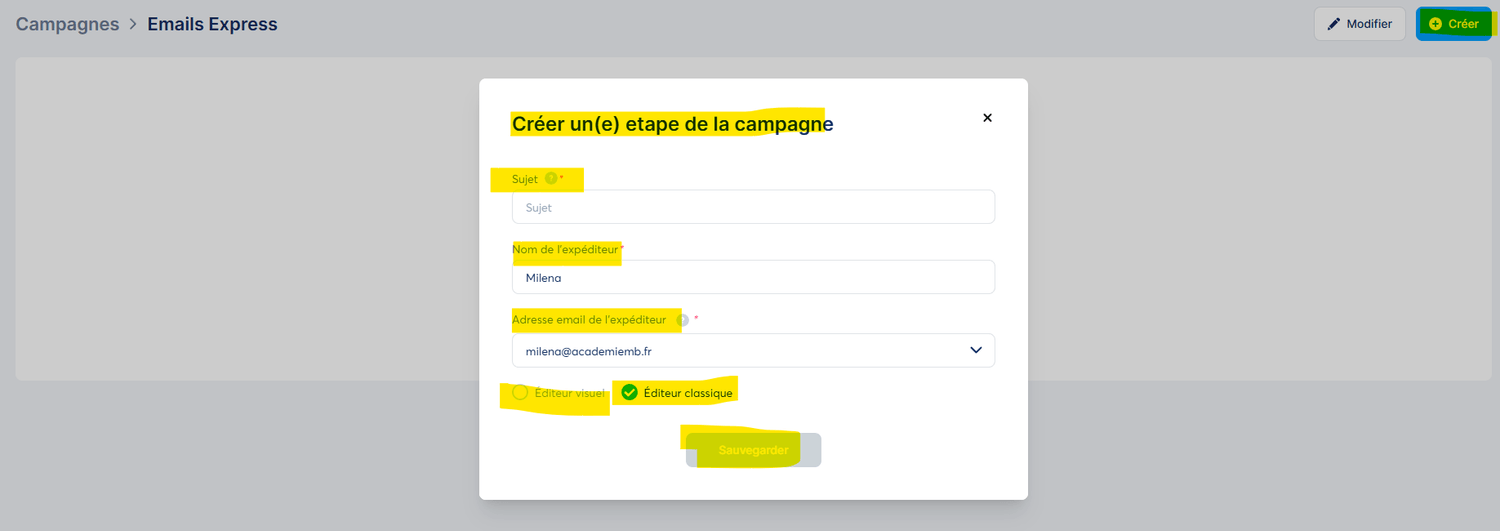Open the sender email address dropdown
Screen dimensions: 1500x531
pos(753,350)
